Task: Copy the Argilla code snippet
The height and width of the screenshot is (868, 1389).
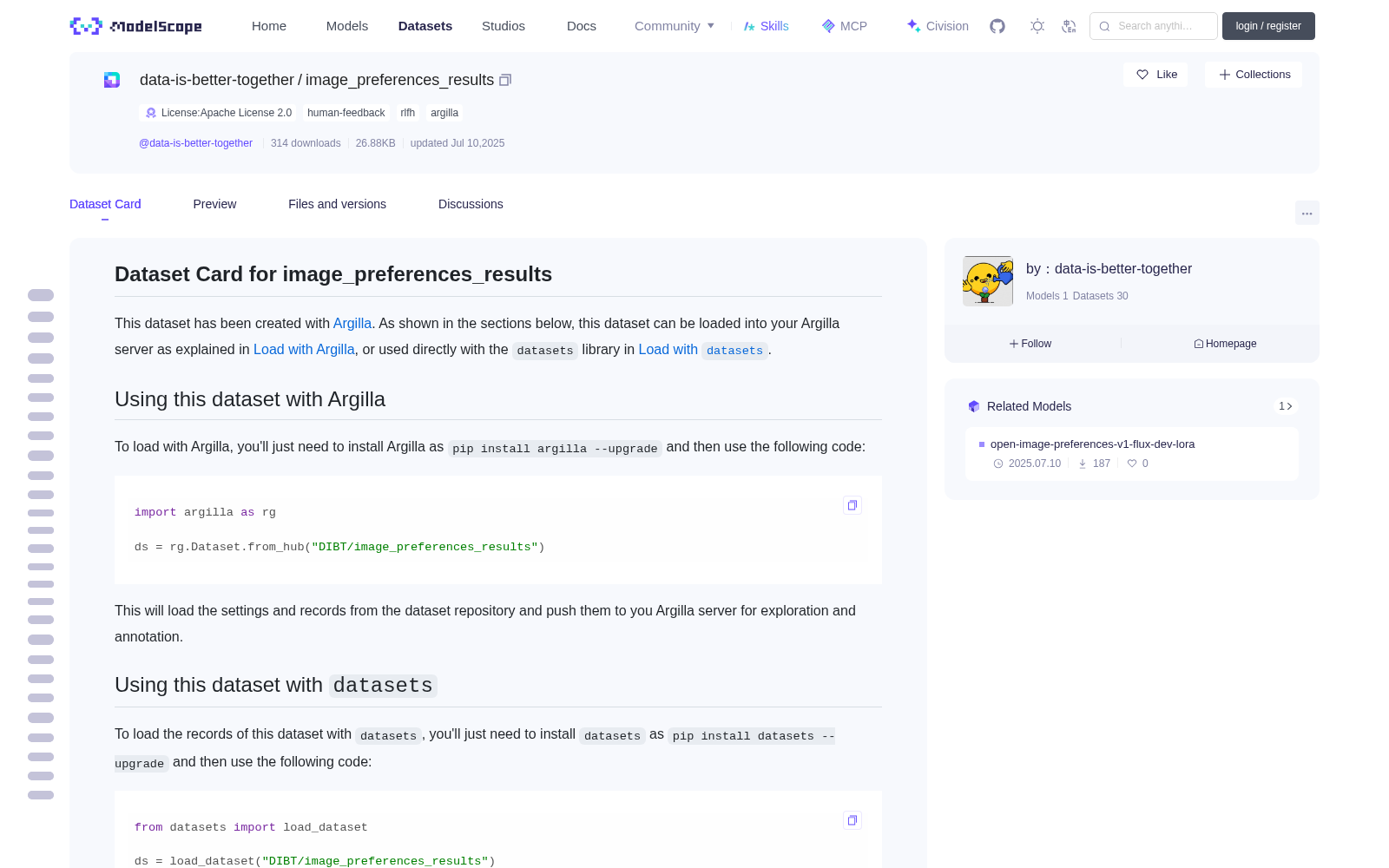Action: click(x=852, y=505)
